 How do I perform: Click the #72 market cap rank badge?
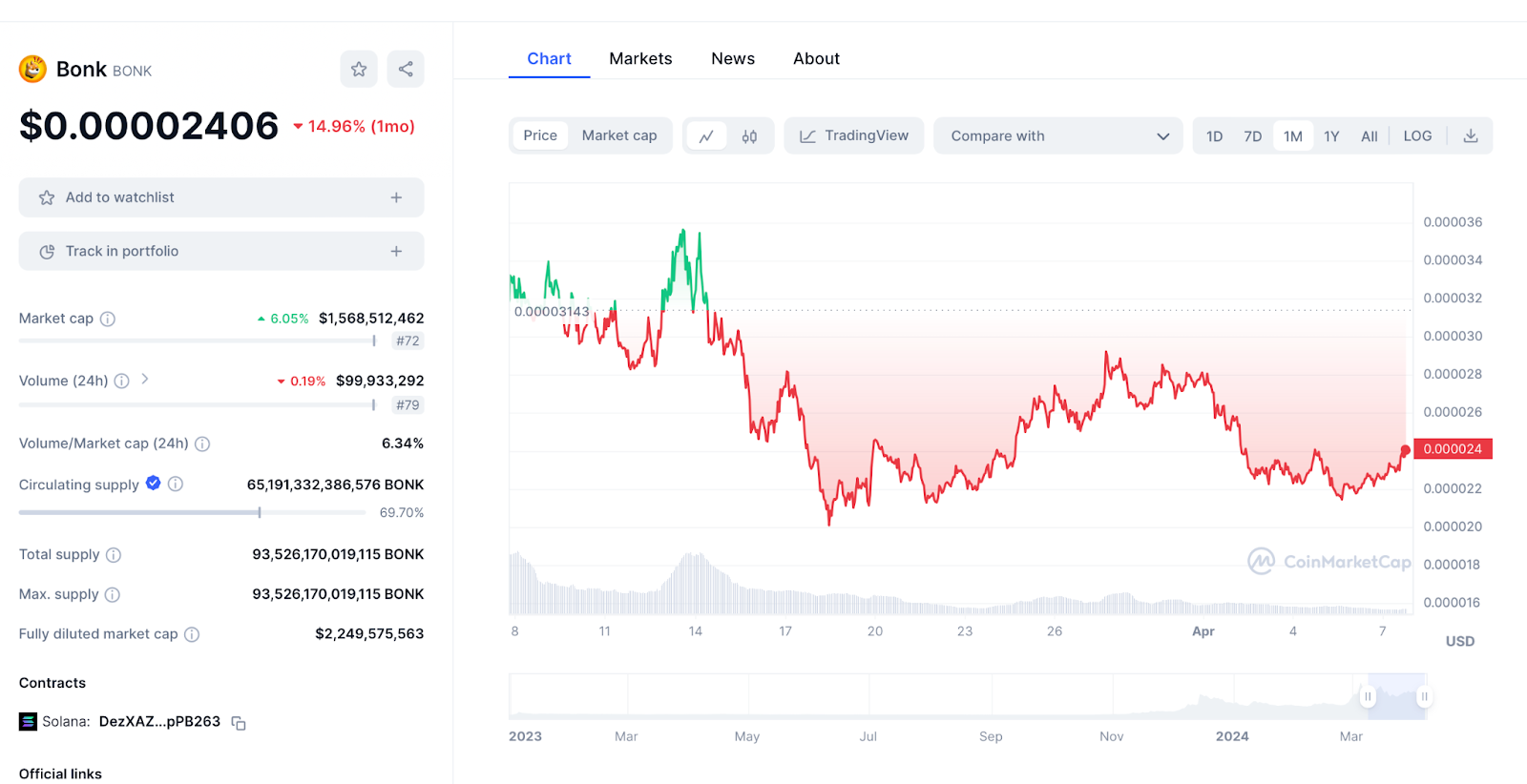point(408,340)
